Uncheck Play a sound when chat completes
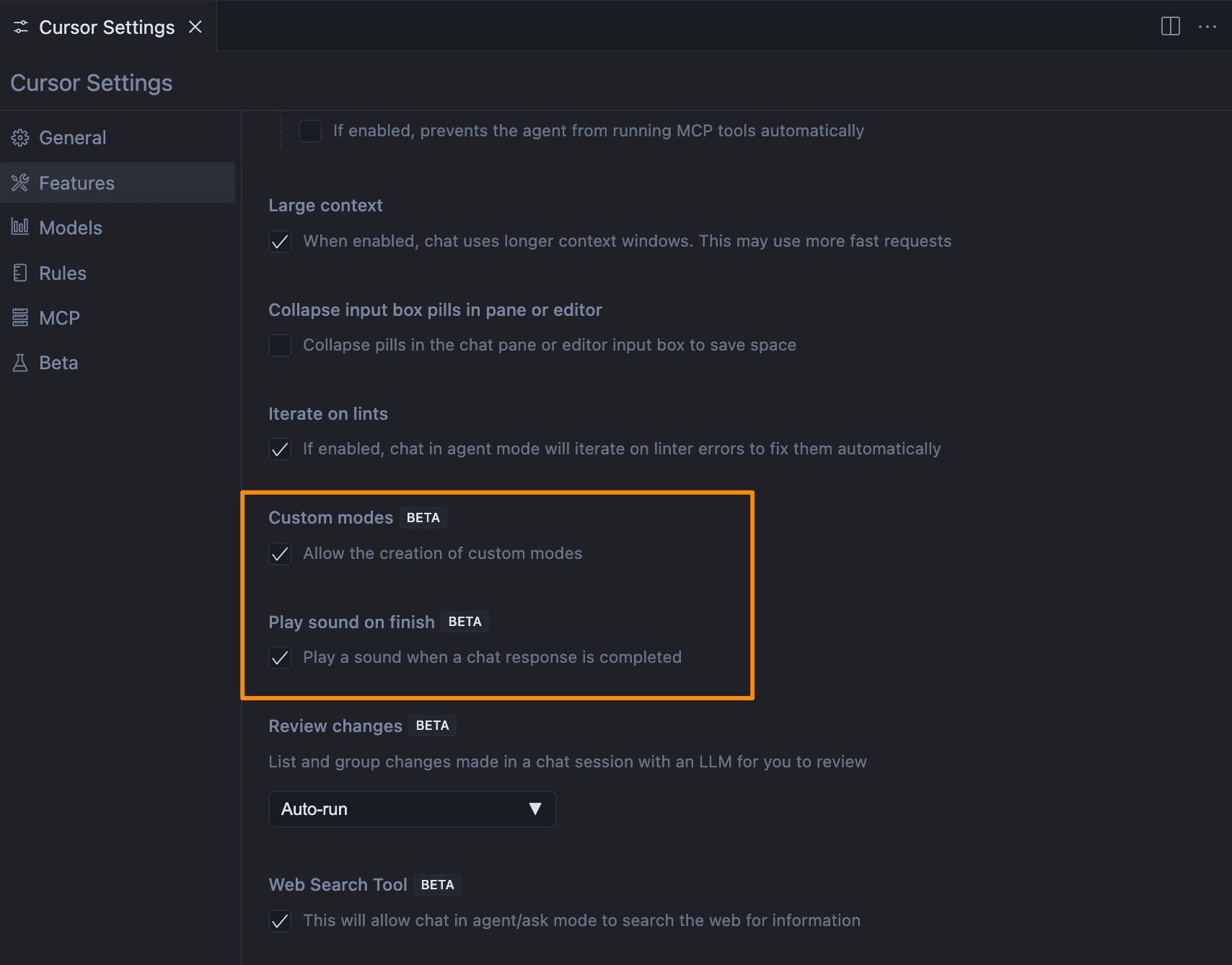The width and height of the screenshot is (1232, 965). click(280, 658)
